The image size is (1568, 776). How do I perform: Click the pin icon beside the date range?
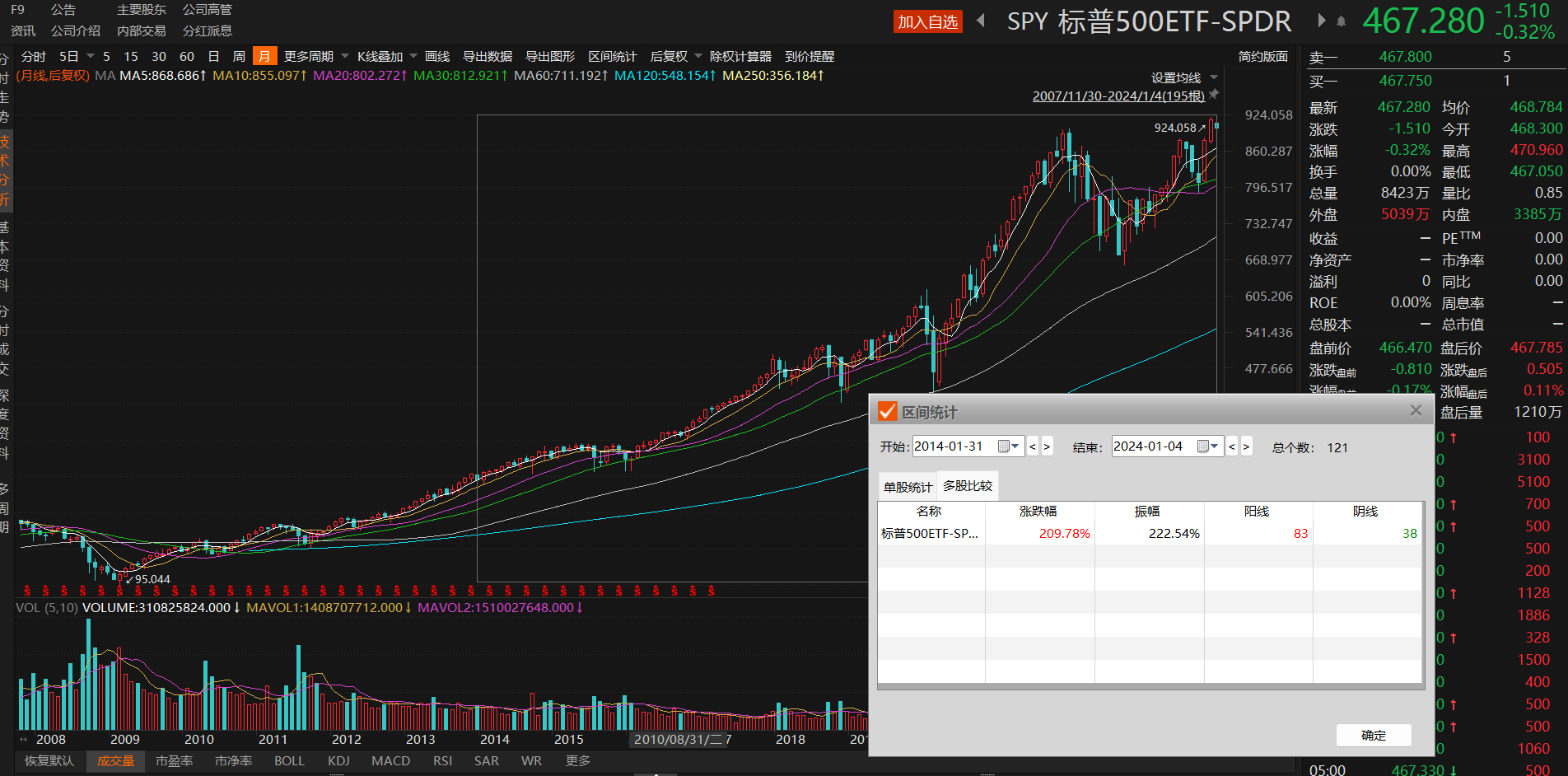coord(1214,95)
